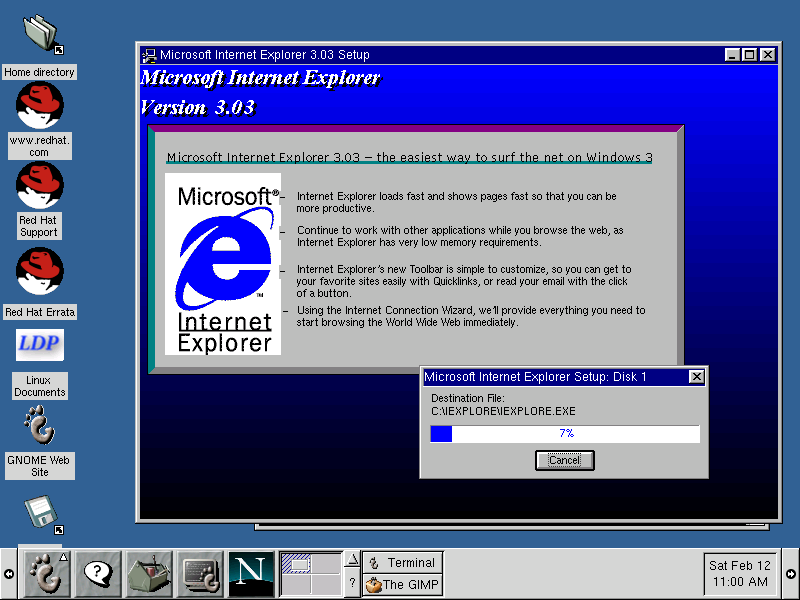Select the floppy disk desktop icon
Viewport: 800px width, 600px height.
click(43, 513)
